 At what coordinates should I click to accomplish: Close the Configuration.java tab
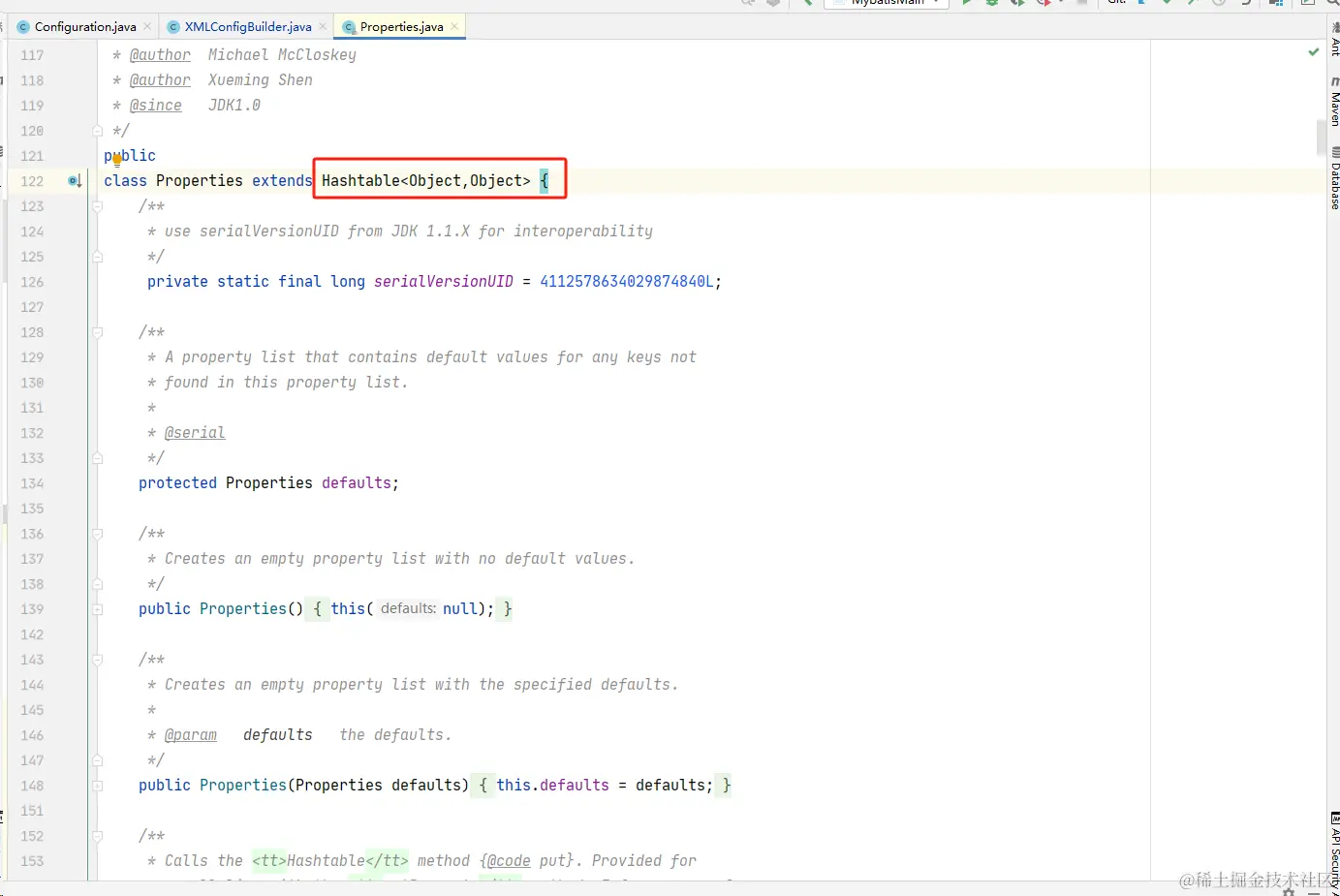(x=147, y=27)
